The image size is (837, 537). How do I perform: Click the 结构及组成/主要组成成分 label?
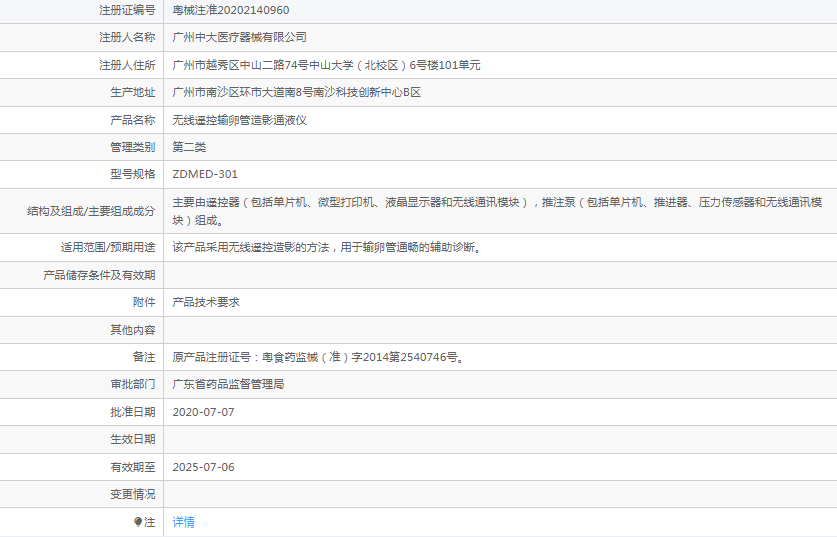(x=91, y=211)
